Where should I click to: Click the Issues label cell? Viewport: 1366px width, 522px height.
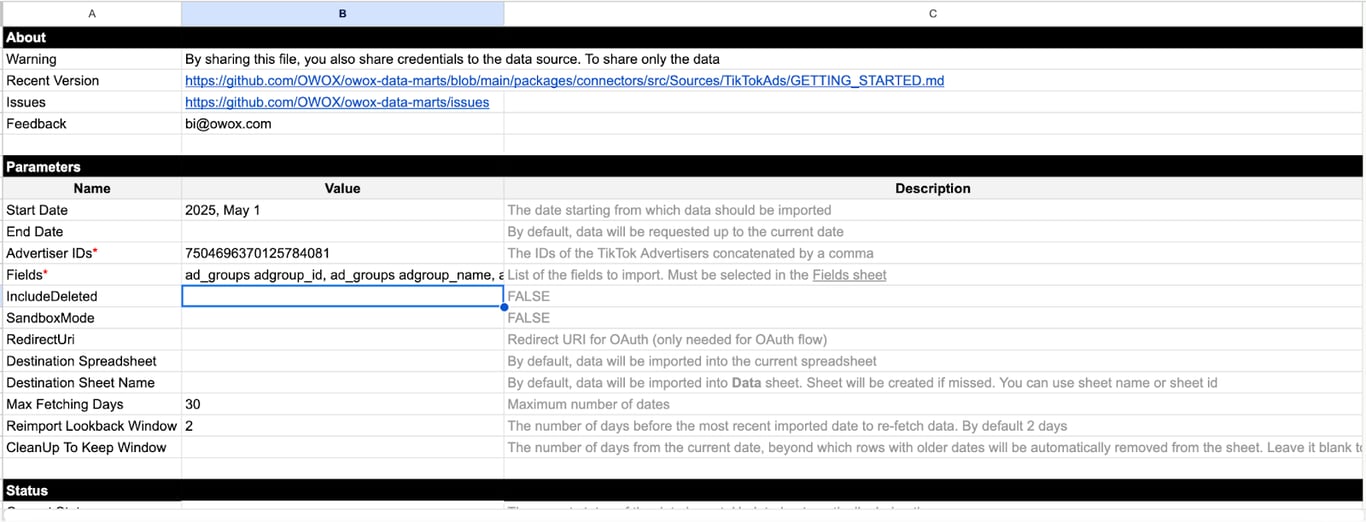(92, 102)
